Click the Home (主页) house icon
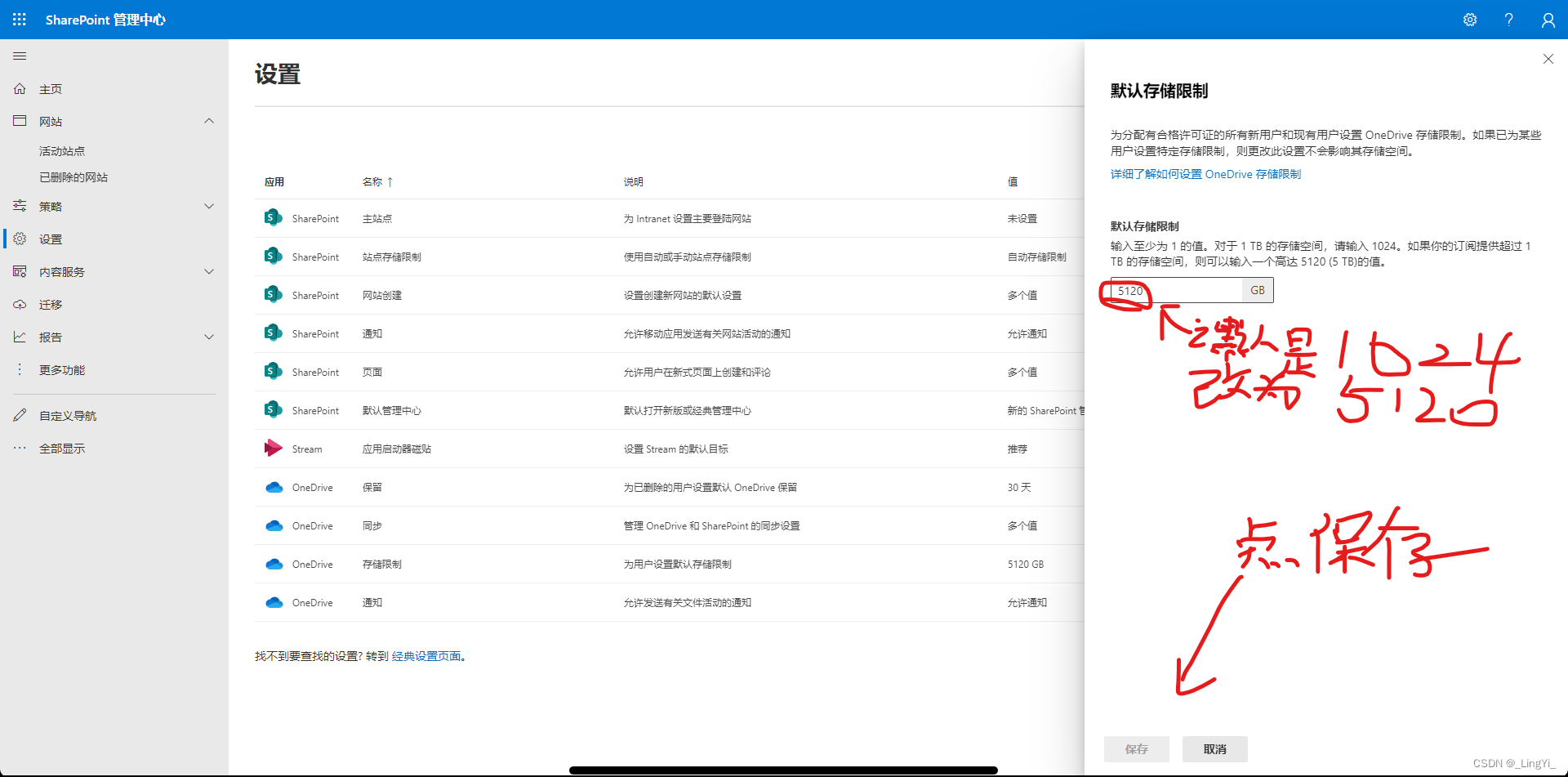Viewport: 1568px width, 777px height. tap(20, 88)
